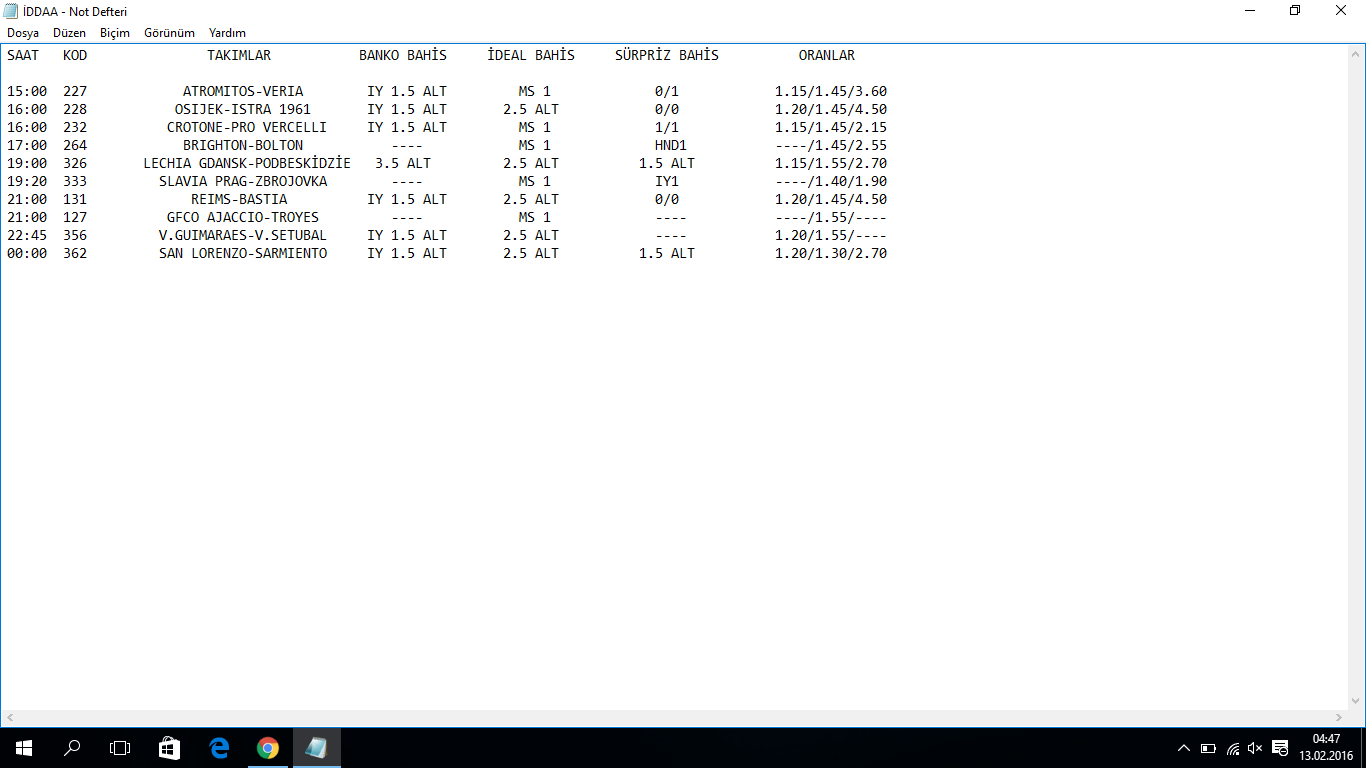Click the Notepad icon in title bar
The width and height of the screenshot is (1366, 768).
pyautogui.click(x=11, y=11)
